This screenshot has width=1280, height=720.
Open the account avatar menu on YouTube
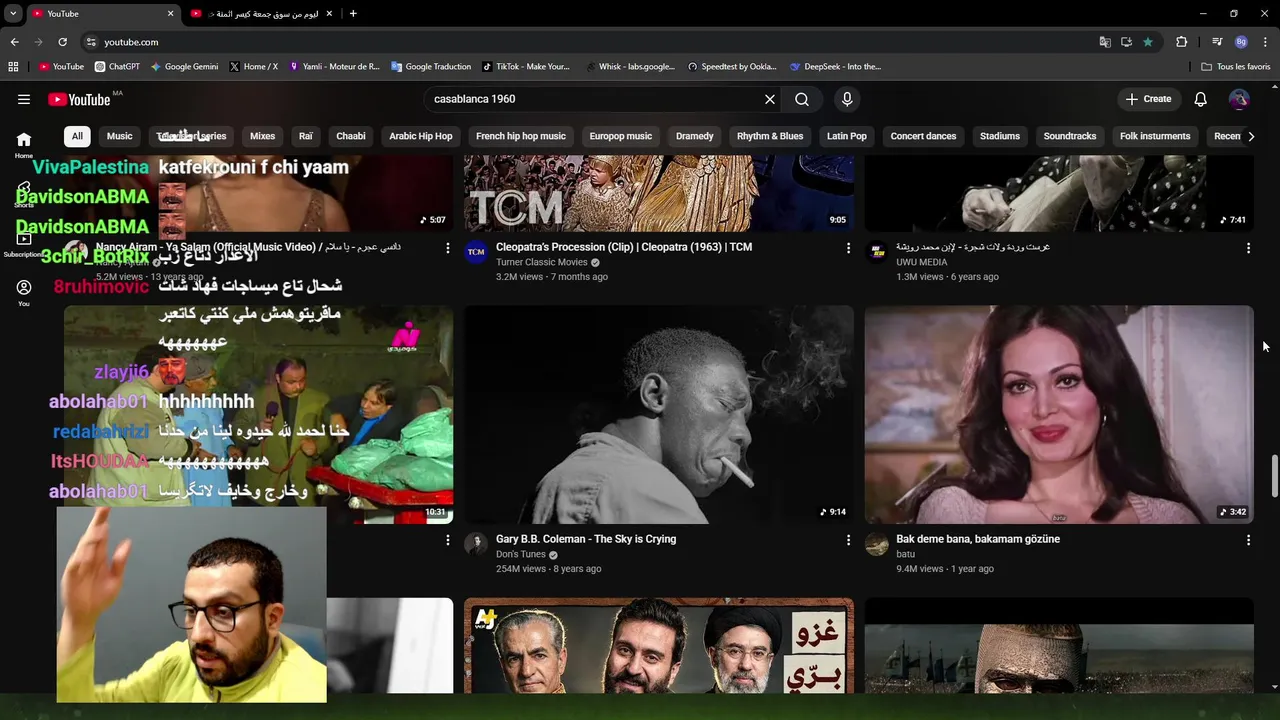[x=1239, y=99]
